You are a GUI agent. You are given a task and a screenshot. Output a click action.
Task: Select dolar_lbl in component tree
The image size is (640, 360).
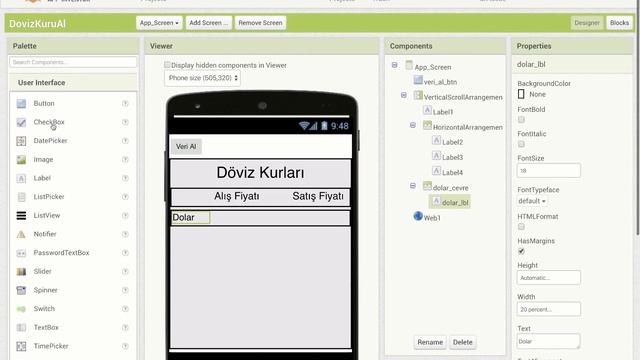(x=450, y=202)
